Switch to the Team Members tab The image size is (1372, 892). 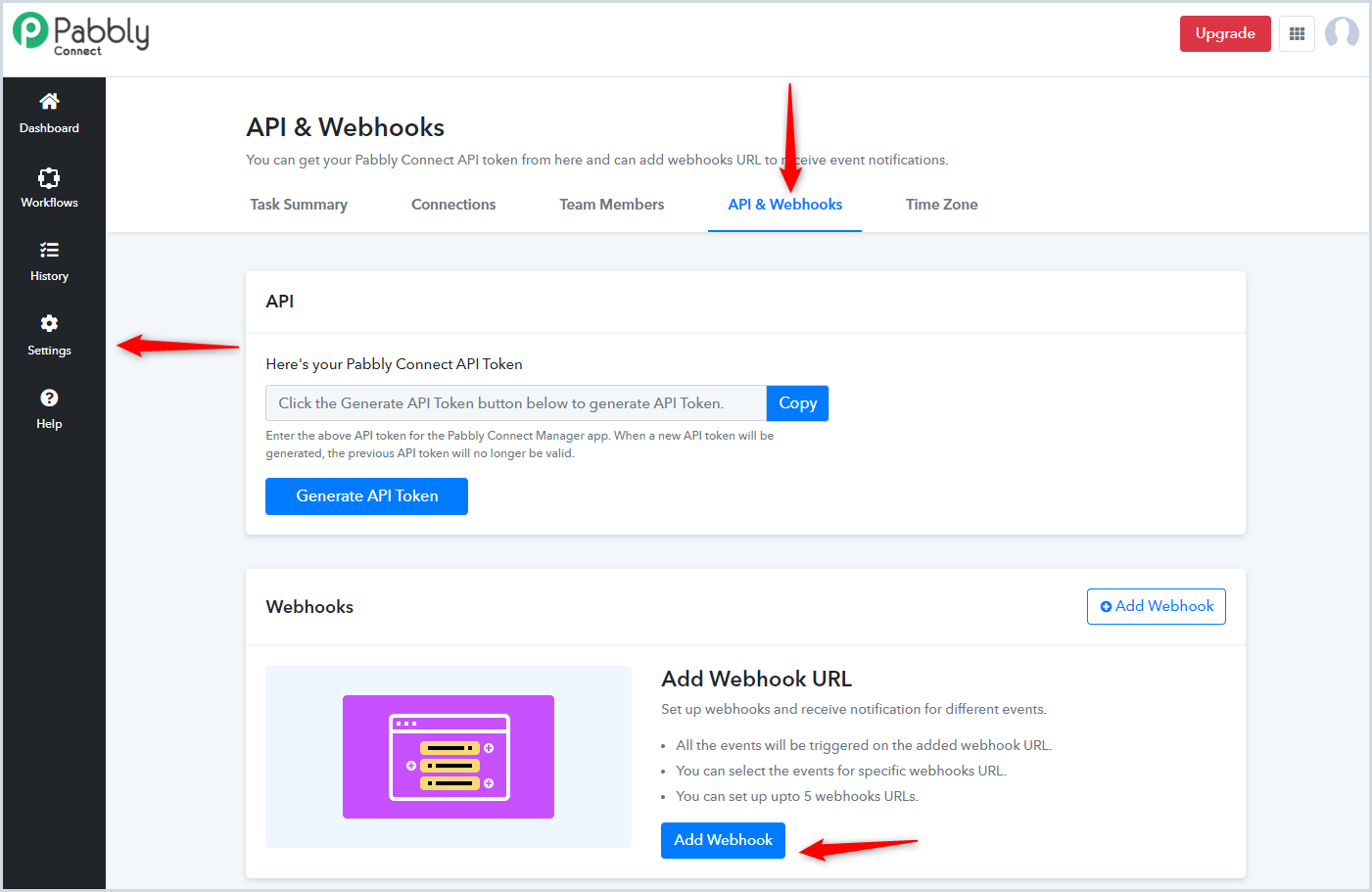point(612,205)
